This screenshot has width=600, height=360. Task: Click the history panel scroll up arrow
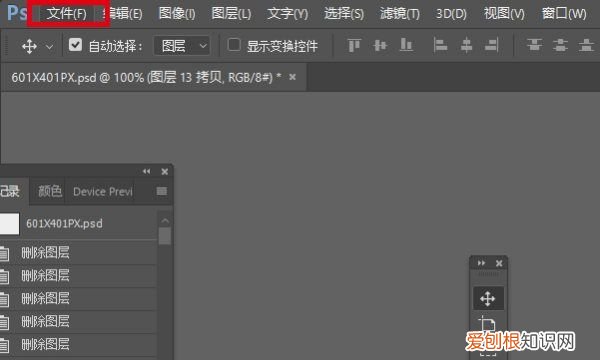coord(165,221)
